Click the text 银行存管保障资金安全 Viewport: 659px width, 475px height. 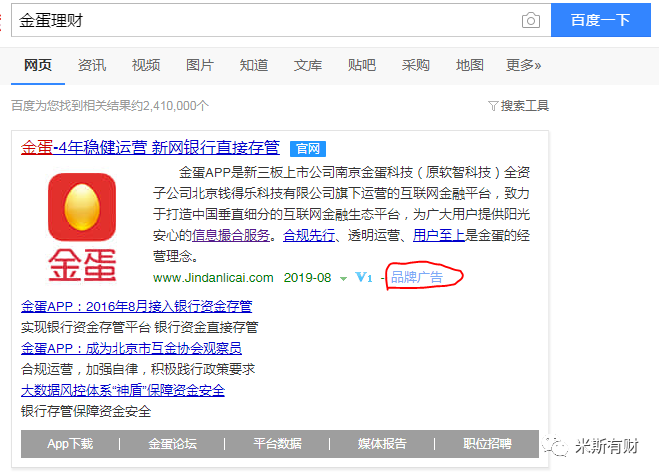[86, 412]
